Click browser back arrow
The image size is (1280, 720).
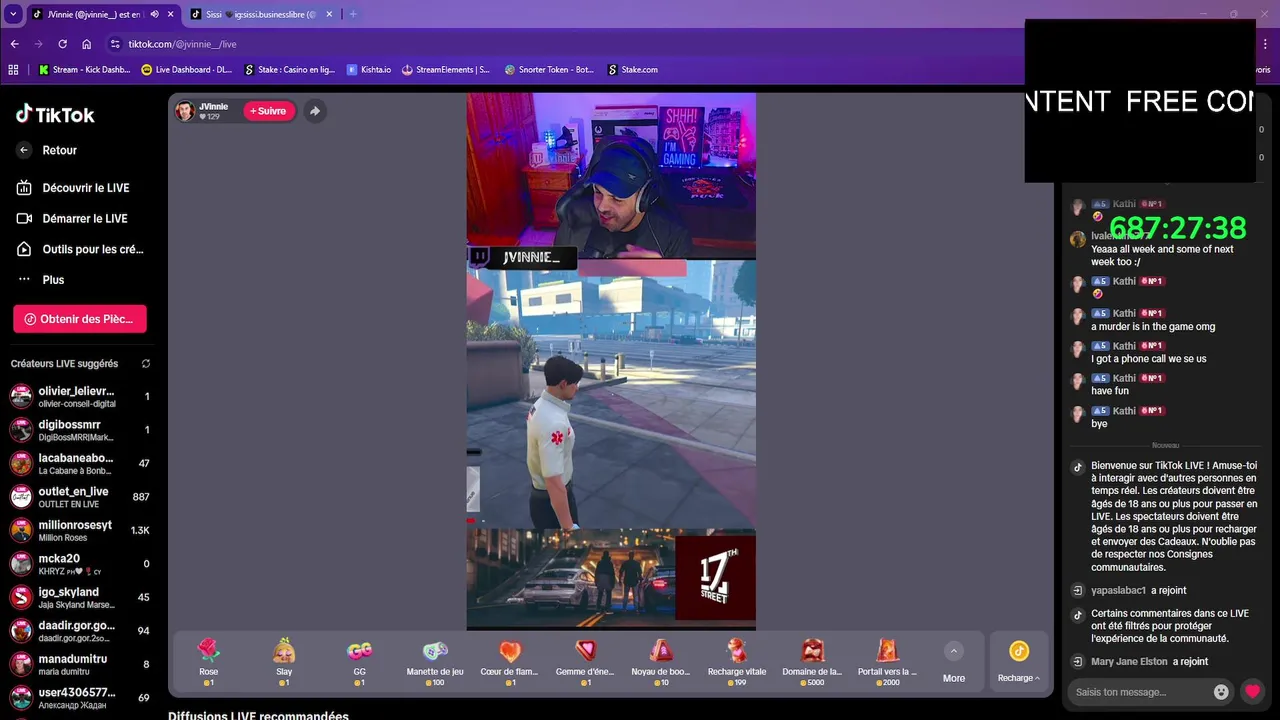pyautogui.click(x=14, y=44)
